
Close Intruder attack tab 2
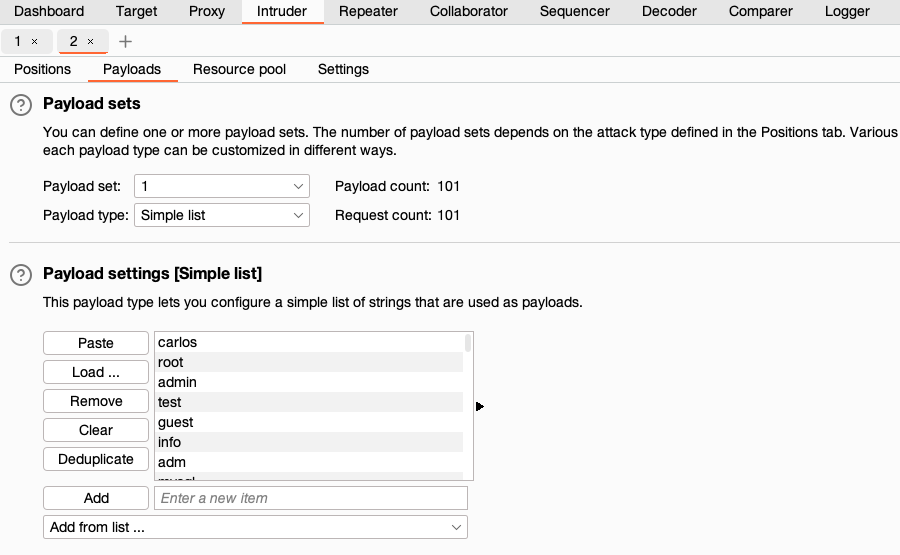(x=90, y=41)
